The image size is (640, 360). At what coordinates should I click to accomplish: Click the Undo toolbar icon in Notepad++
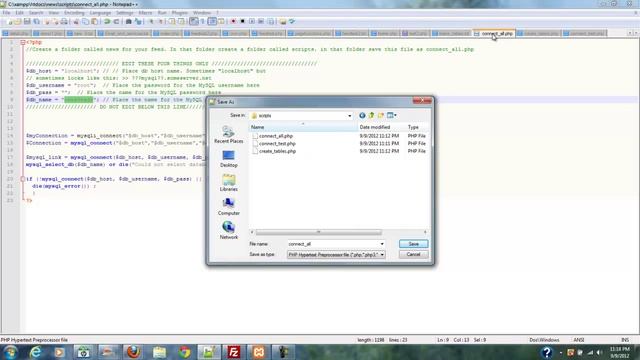(107, 21)
